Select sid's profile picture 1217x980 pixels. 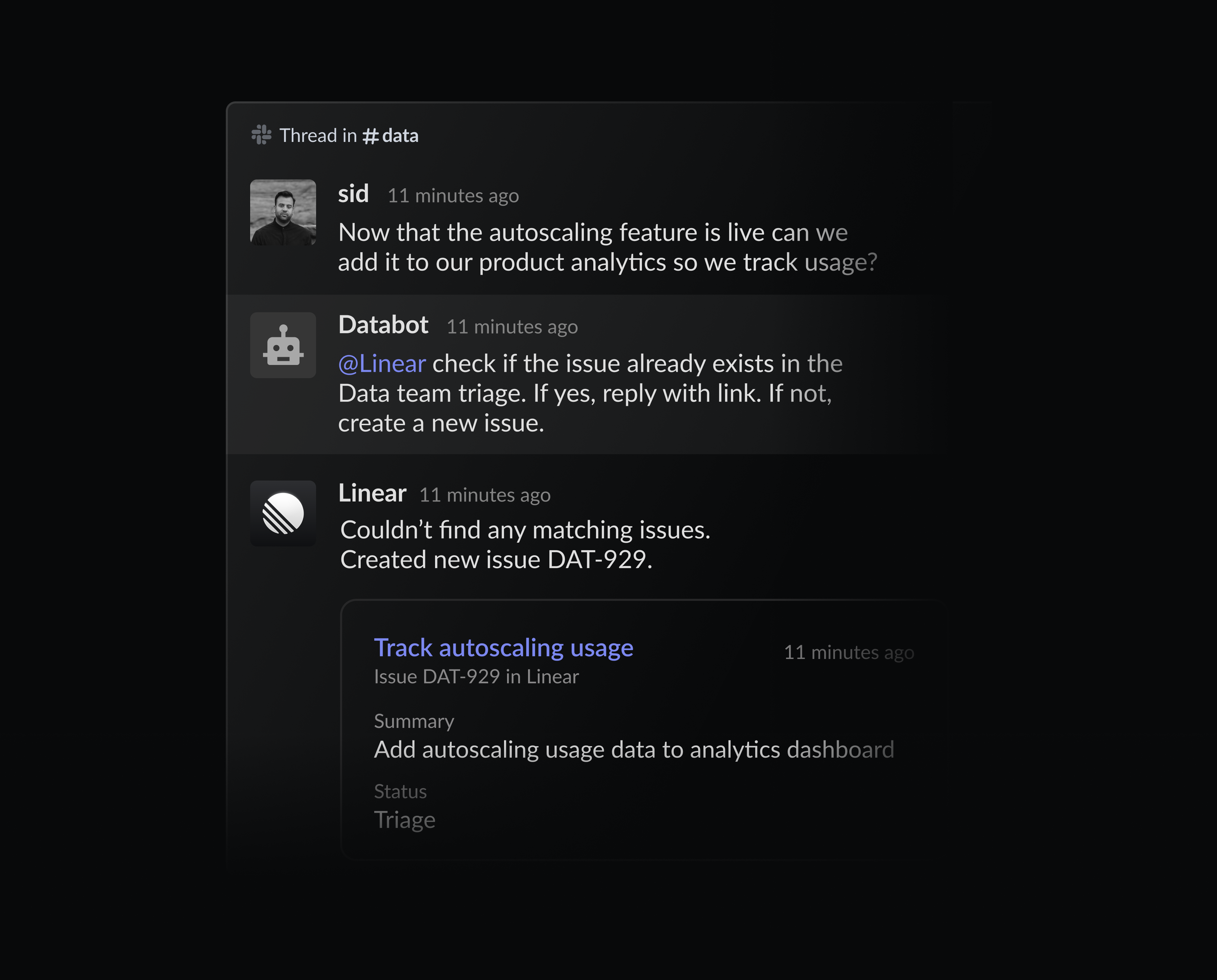click(x=282, y=213)
